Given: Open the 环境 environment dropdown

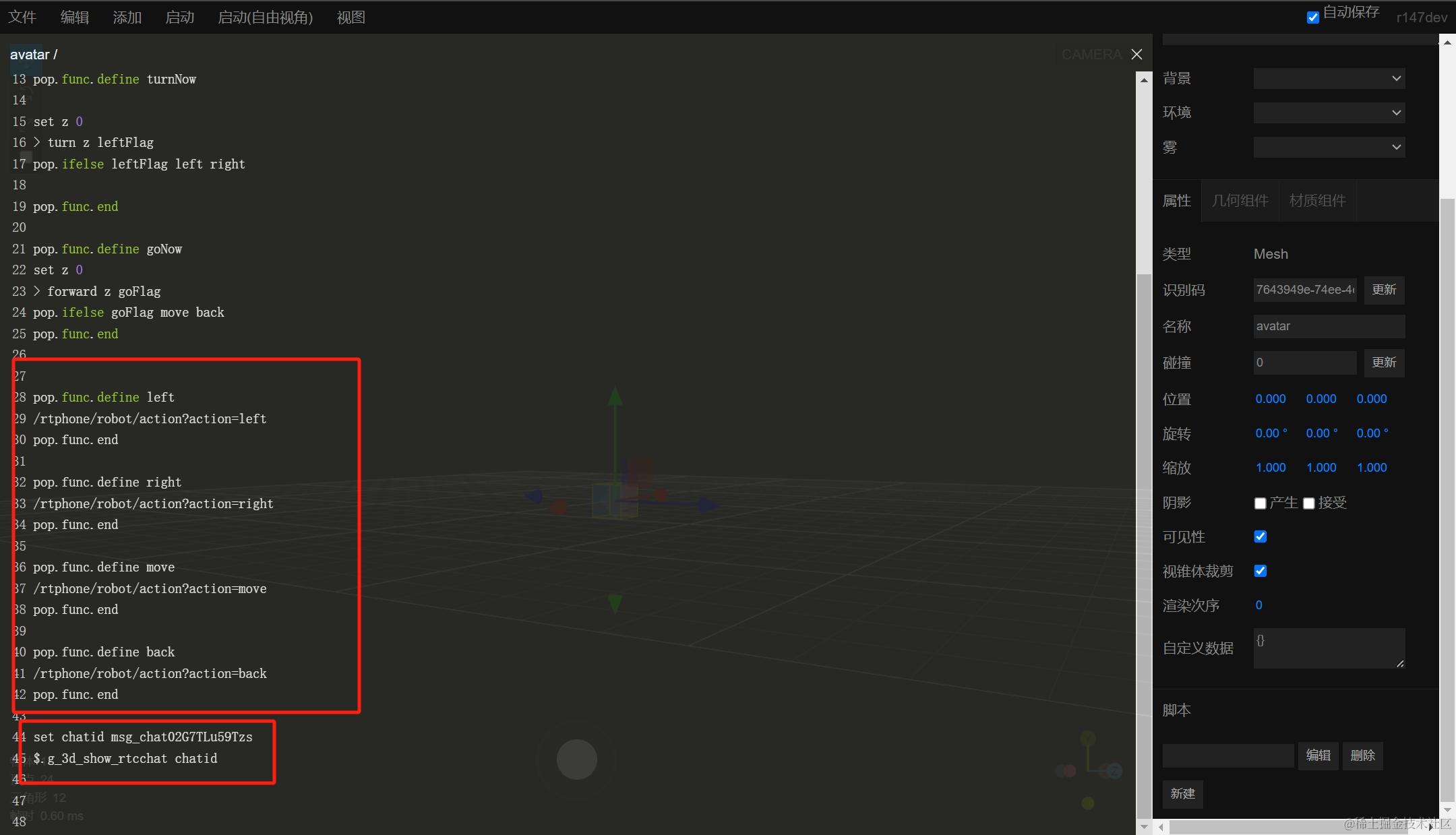Looking at the screenshot, I should tap(1329, 113).
